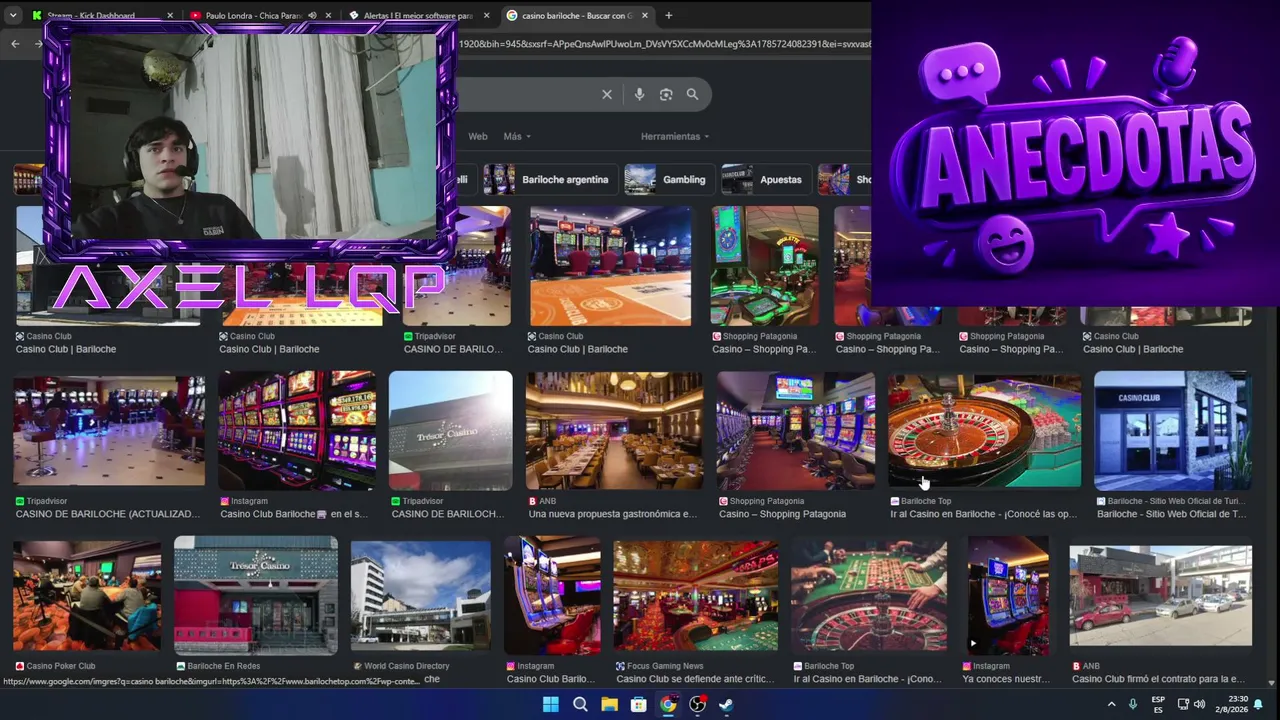Expand the Más search filter menu
This screenshot has height=720, width=1280.
point(517,136)
